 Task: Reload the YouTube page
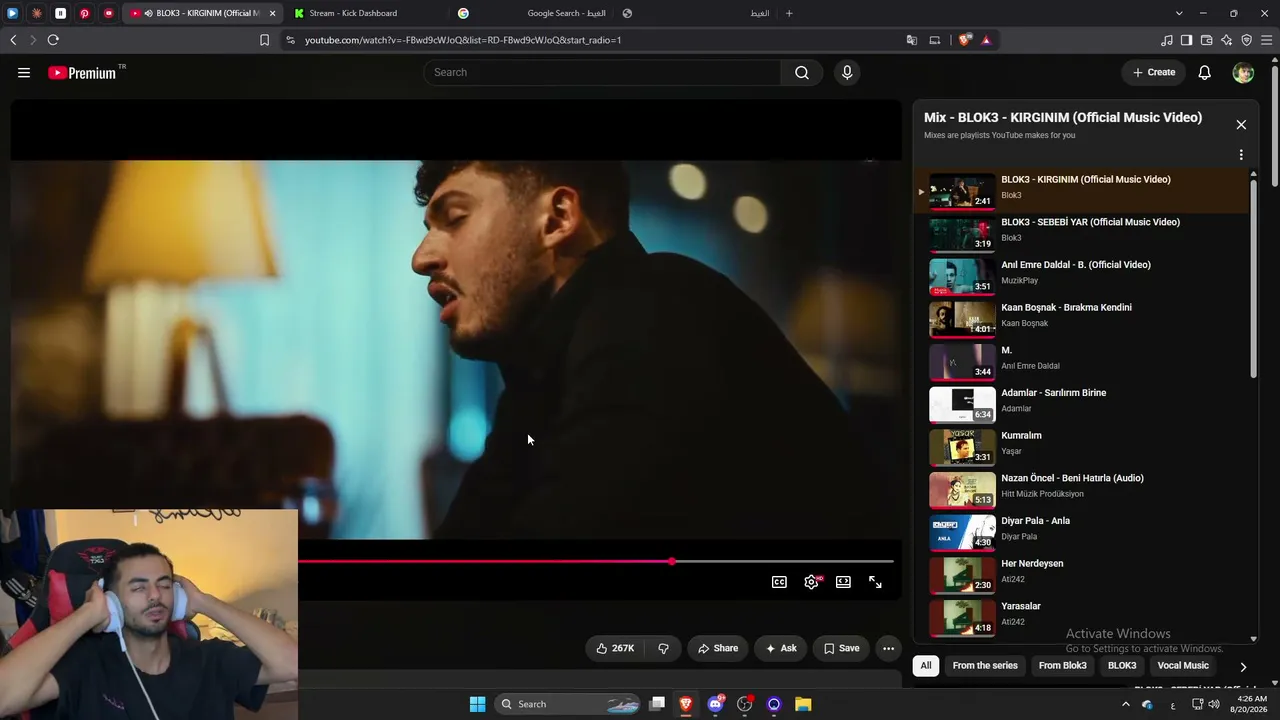(53, 40)
